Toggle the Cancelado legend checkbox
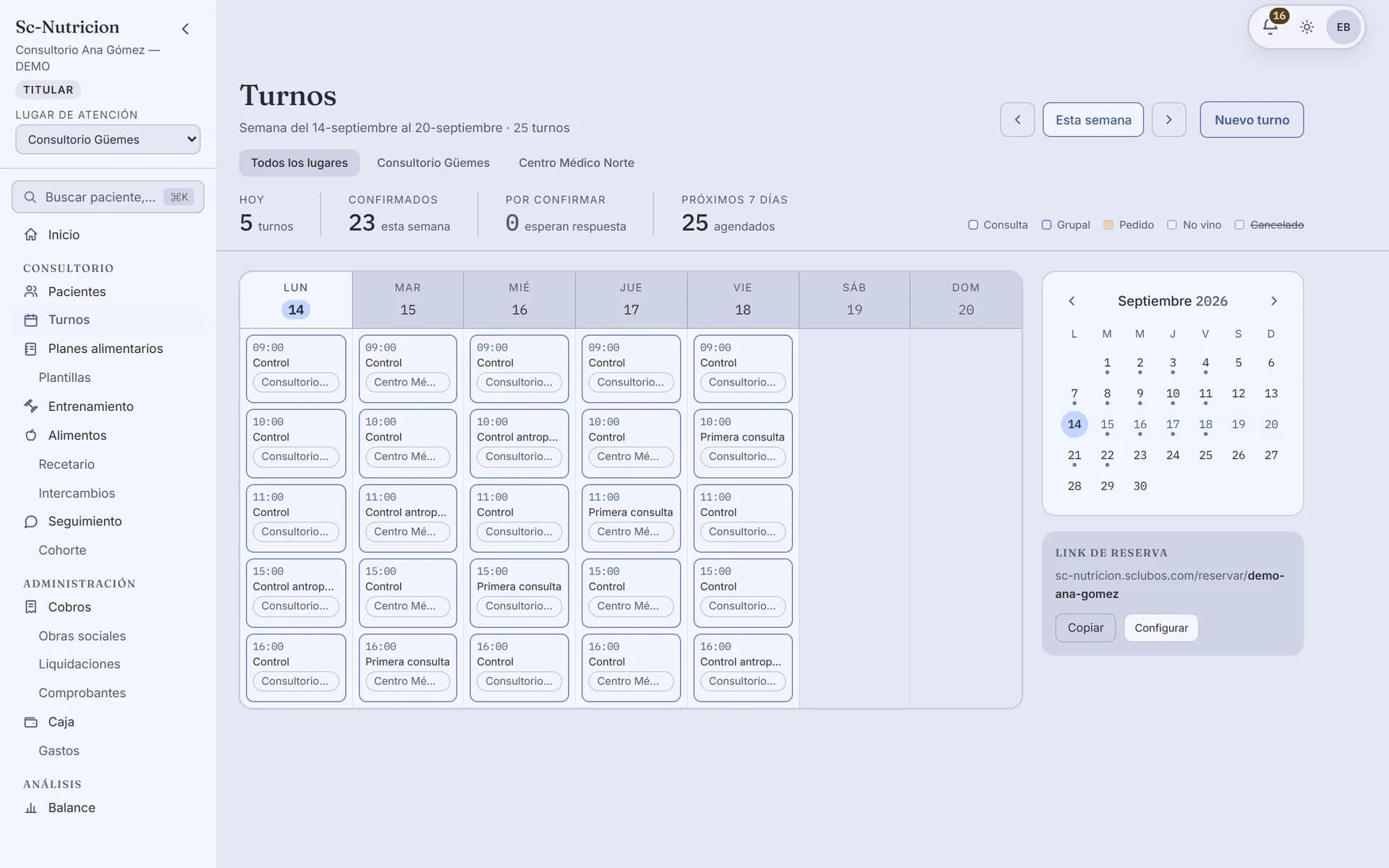Image resolution: width=1389 pixels, height=868 pixels. 1239,225
